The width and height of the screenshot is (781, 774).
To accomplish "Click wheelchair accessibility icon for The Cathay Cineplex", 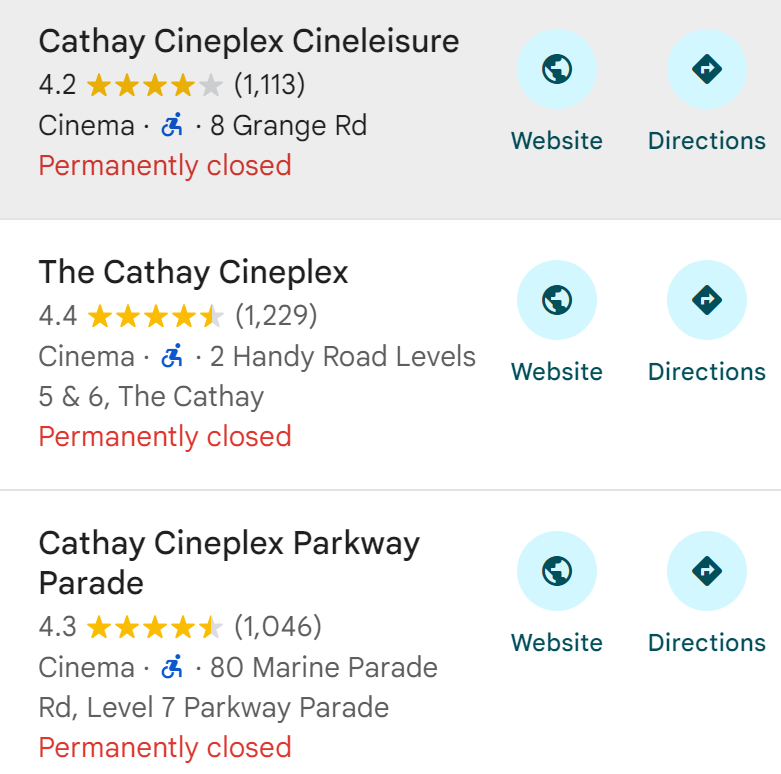I will (x=172, y=356).
